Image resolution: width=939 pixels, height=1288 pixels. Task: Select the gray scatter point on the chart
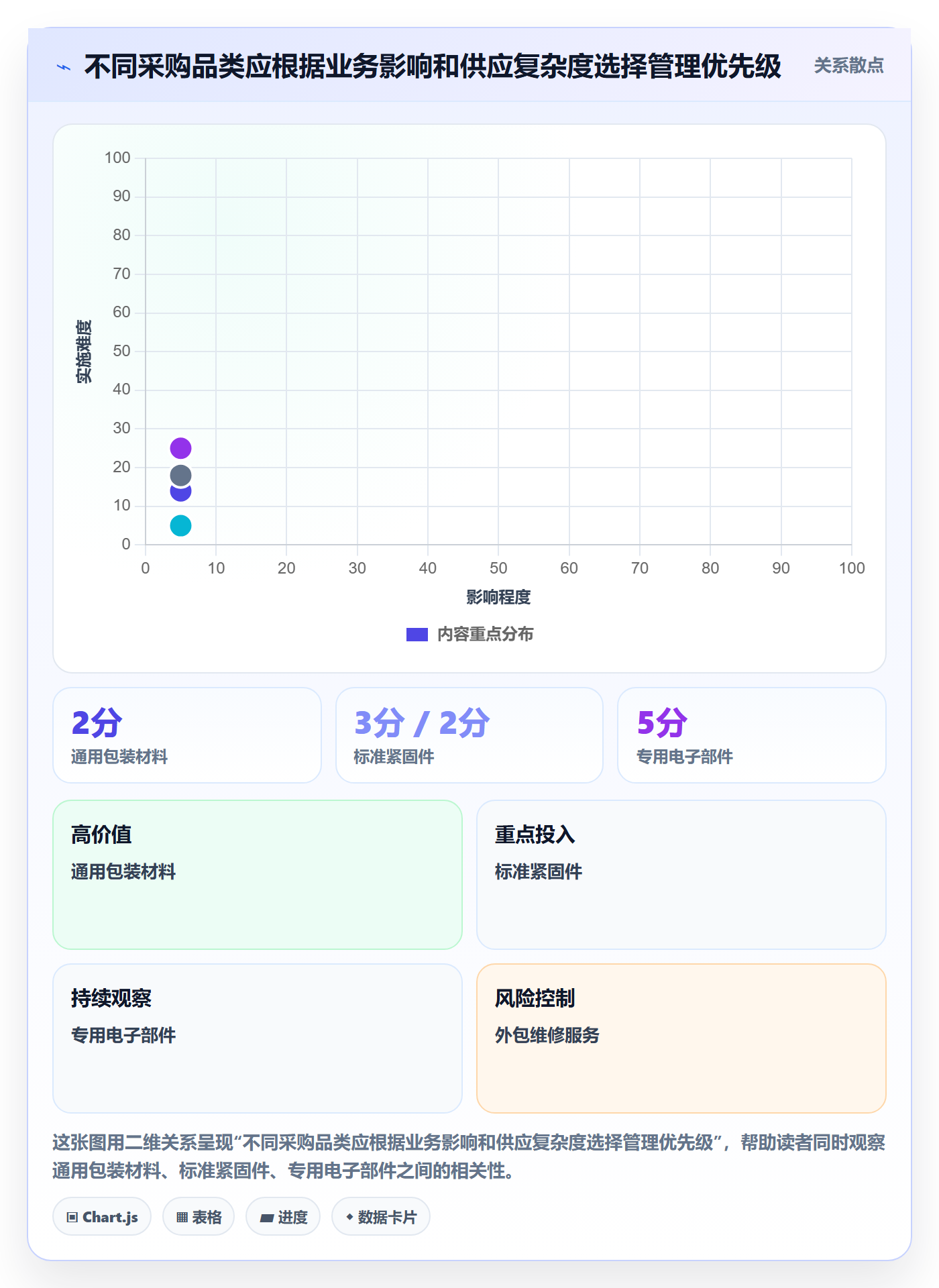(x=180, y=476)
